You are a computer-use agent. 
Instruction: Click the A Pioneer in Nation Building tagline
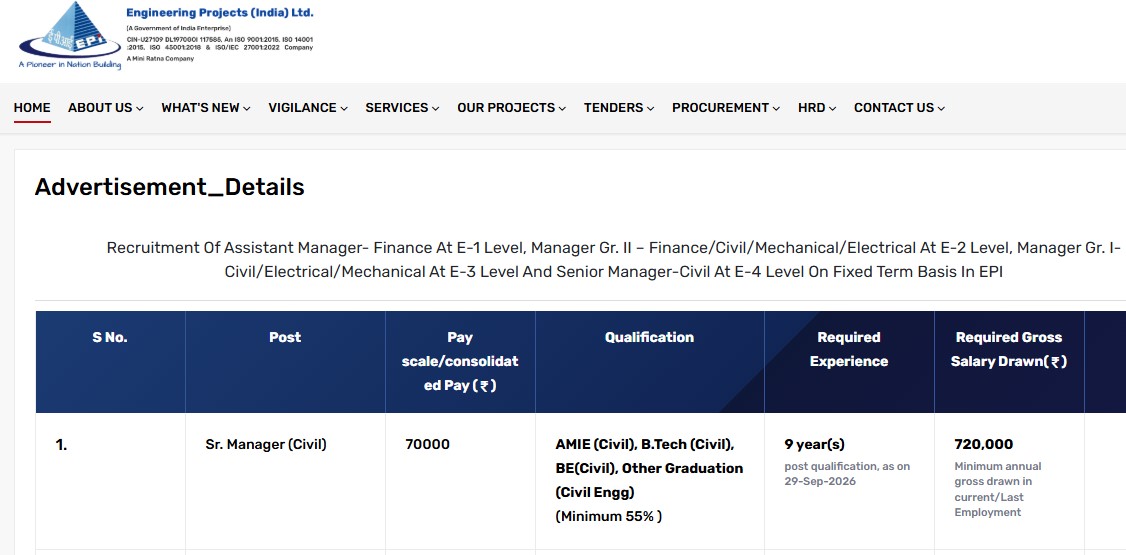point(70,65)
